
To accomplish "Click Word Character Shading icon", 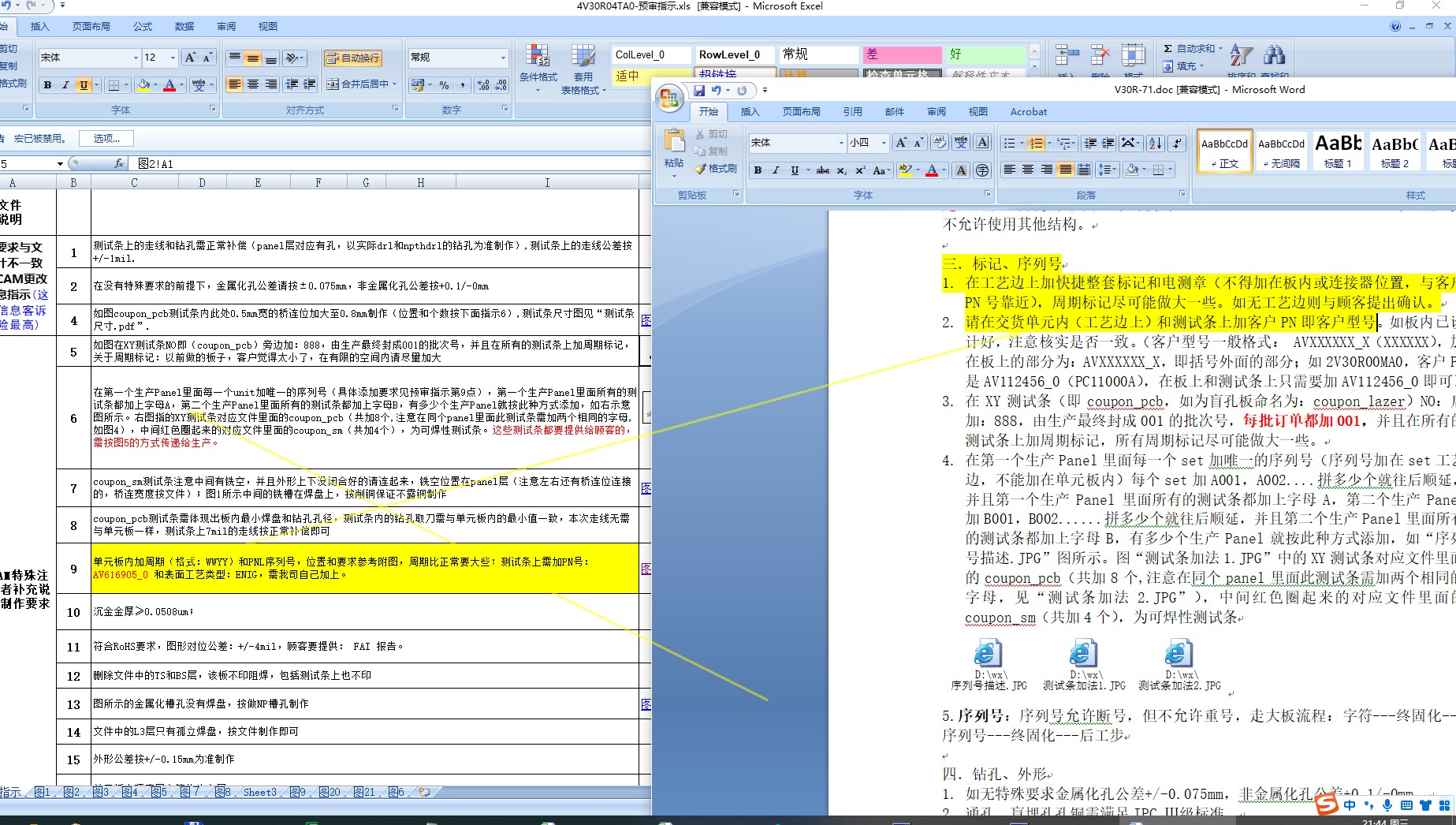I will pos(962,170).
